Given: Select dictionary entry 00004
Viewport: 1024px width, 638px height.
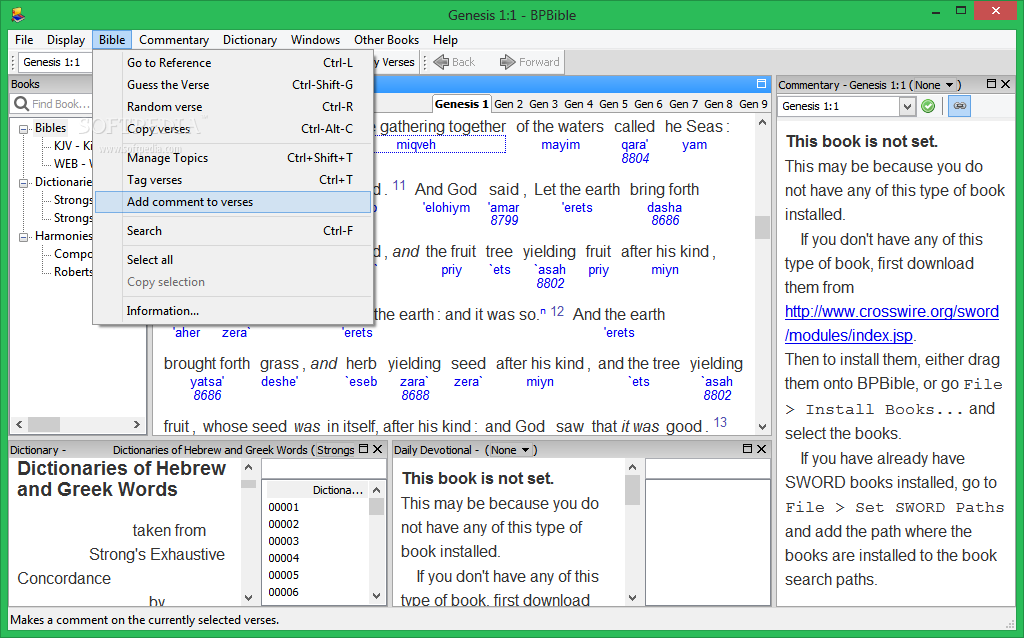Looking at the screenshot, I should pos(283,558).
